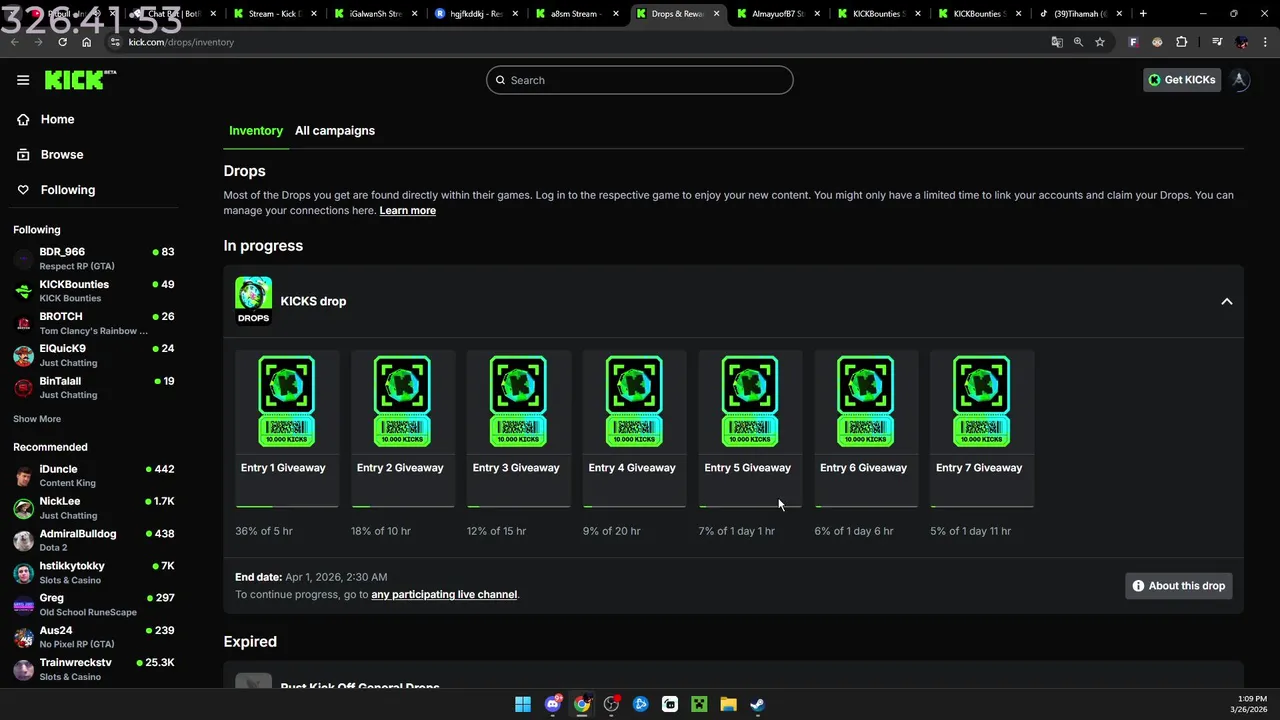Click the browser home icon
This screenshot has height=720, width=1280.
87,42
